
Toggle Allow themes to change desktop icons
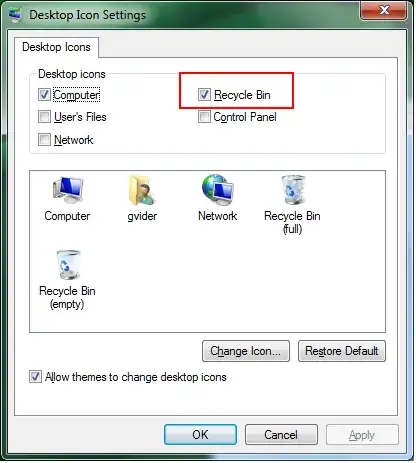[x=35, y=377]
